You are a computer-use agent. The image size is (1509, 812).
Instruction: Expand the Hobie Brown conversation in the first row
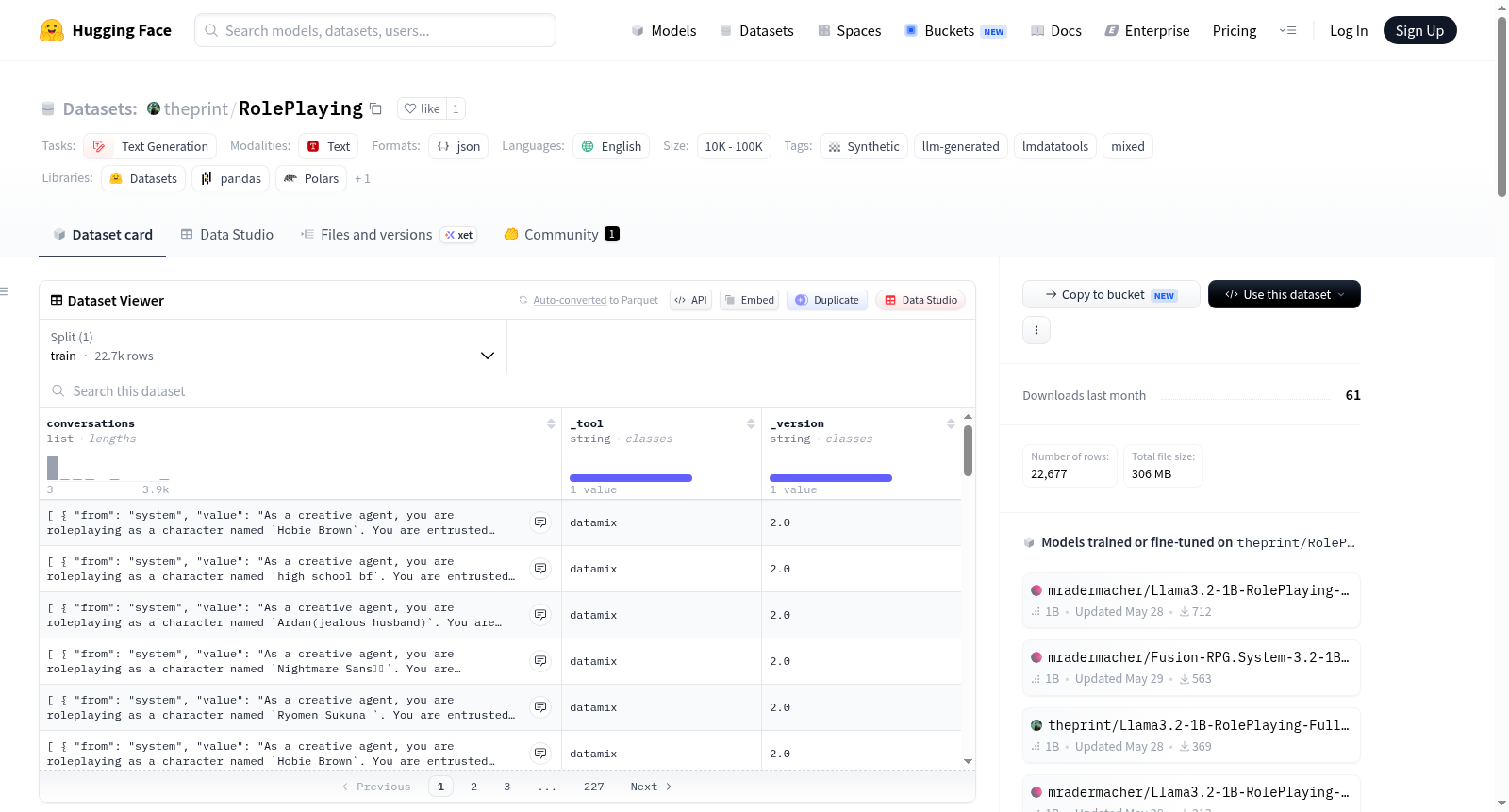pos(540,522)
